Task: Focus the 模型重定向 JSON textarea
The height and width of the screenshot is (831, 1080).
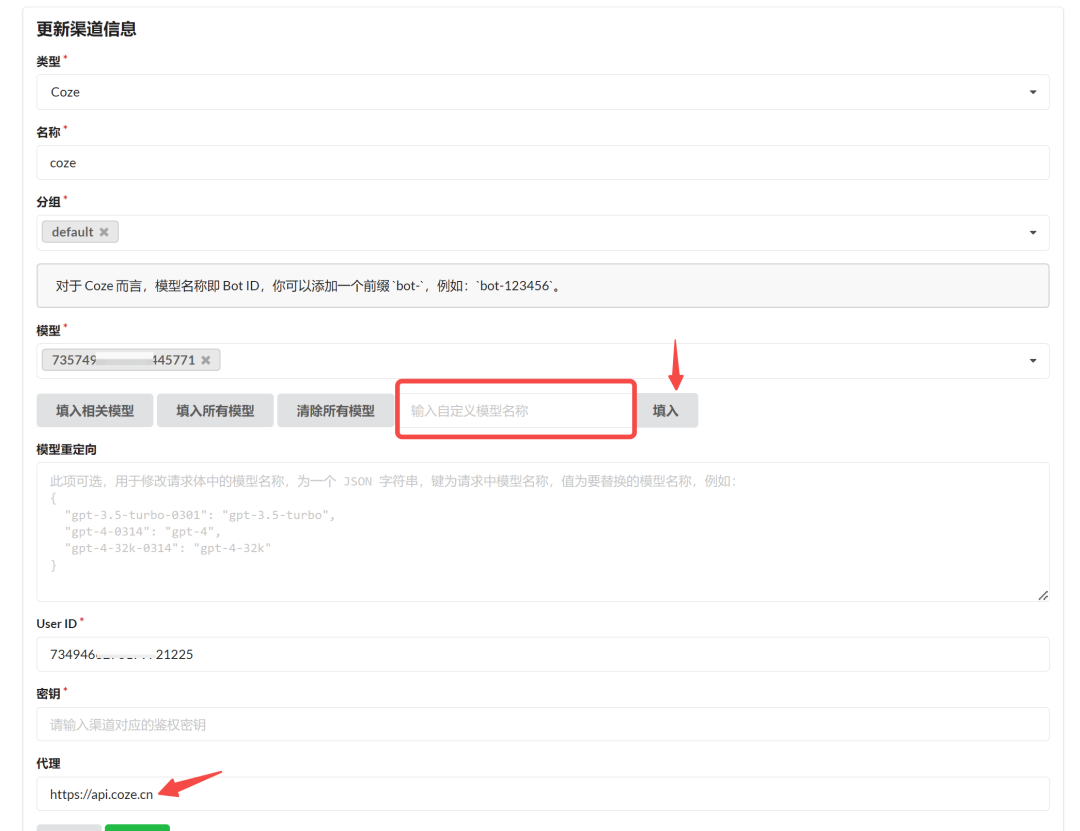Action: click(x=543, y=532)
